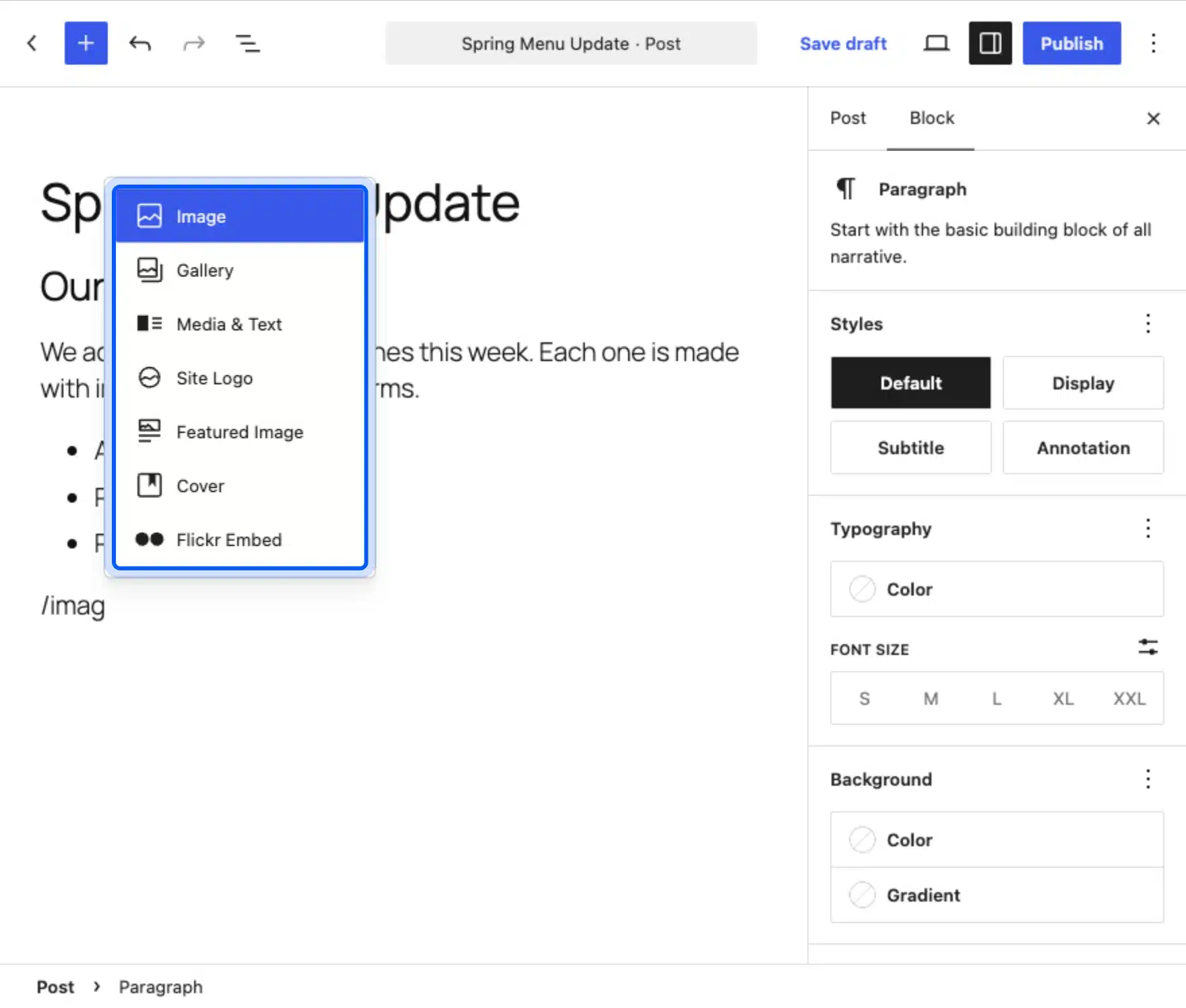Redo the last undone change
The image size is (1186, 1008).
pyautogui.click(x=193, y=43)
